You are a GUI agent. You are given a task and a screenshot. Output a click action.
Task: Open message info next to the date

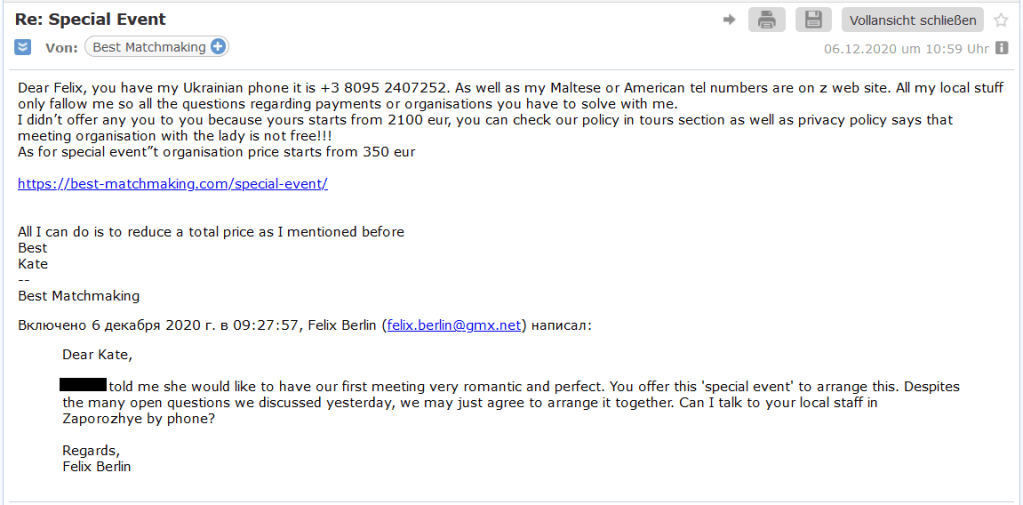[x=1001, y=48]
